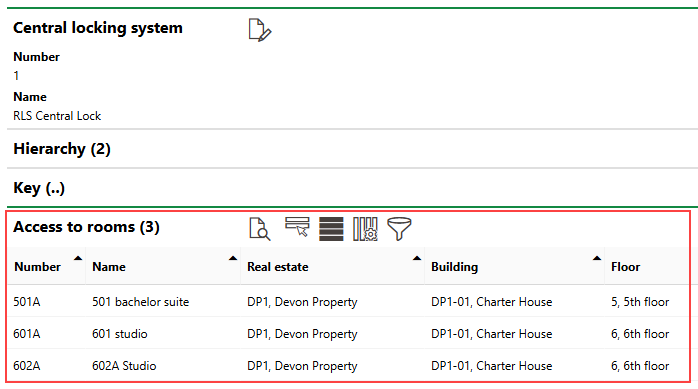Click 'DP1-01, Charter House' in the 601A row

pyautogui.click(x=491, y=334)
